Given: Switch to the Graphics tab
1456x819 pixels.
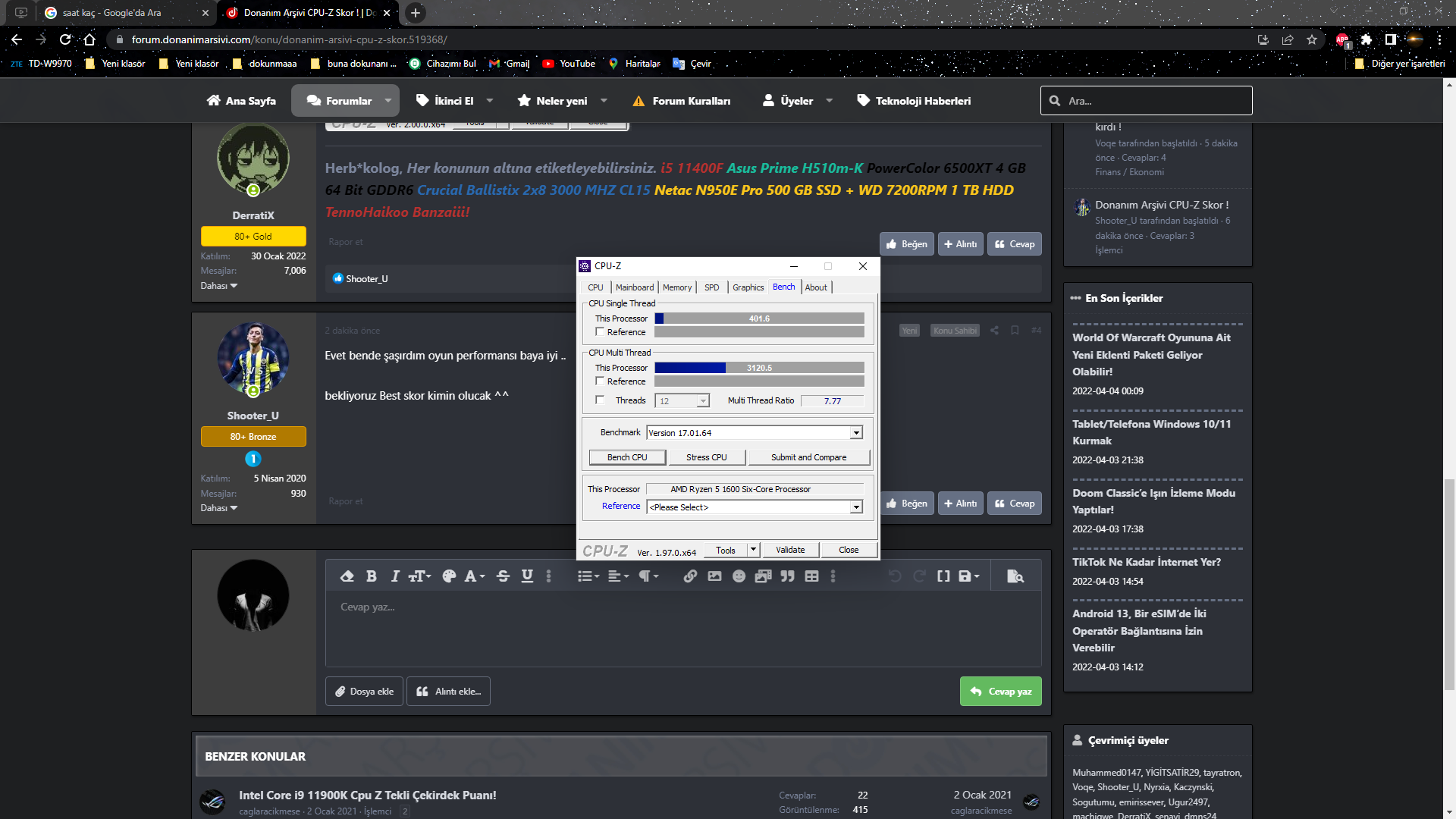Looking at the screenshot, I should click(748, 287).
